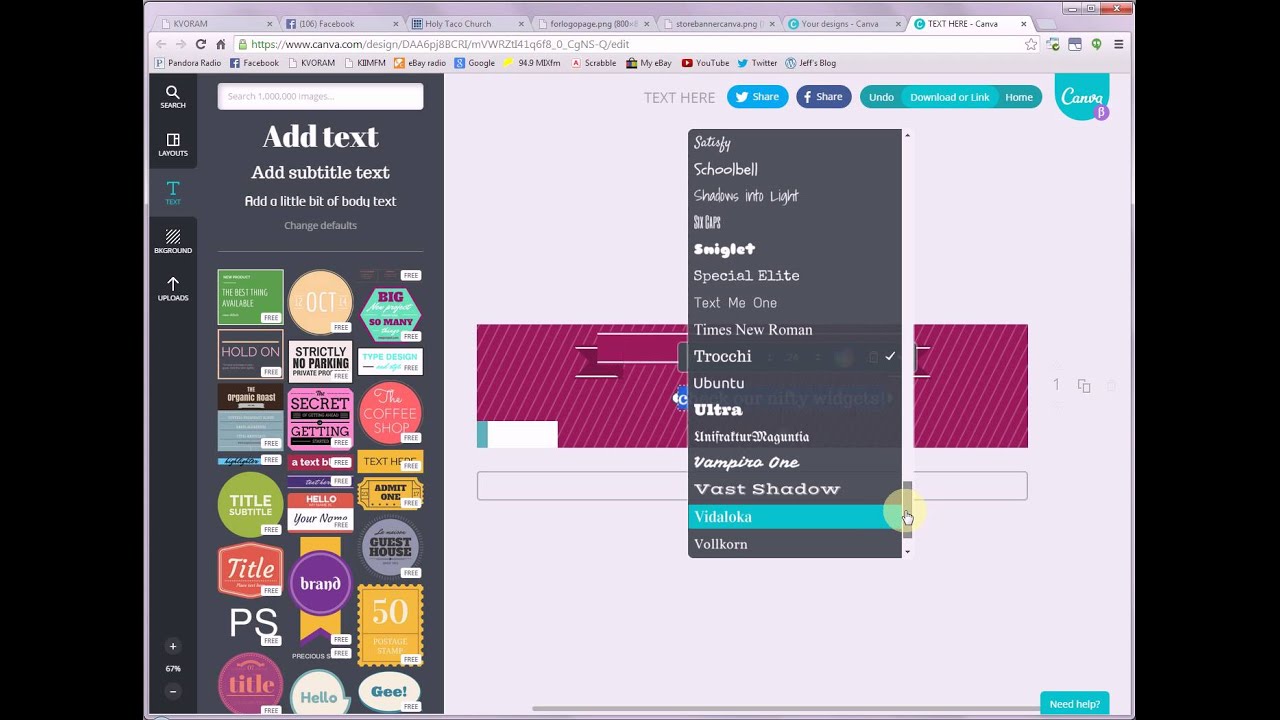Click Facebook Share button
The width and height of the screenshot is (1280, 720).
point(823,97)
